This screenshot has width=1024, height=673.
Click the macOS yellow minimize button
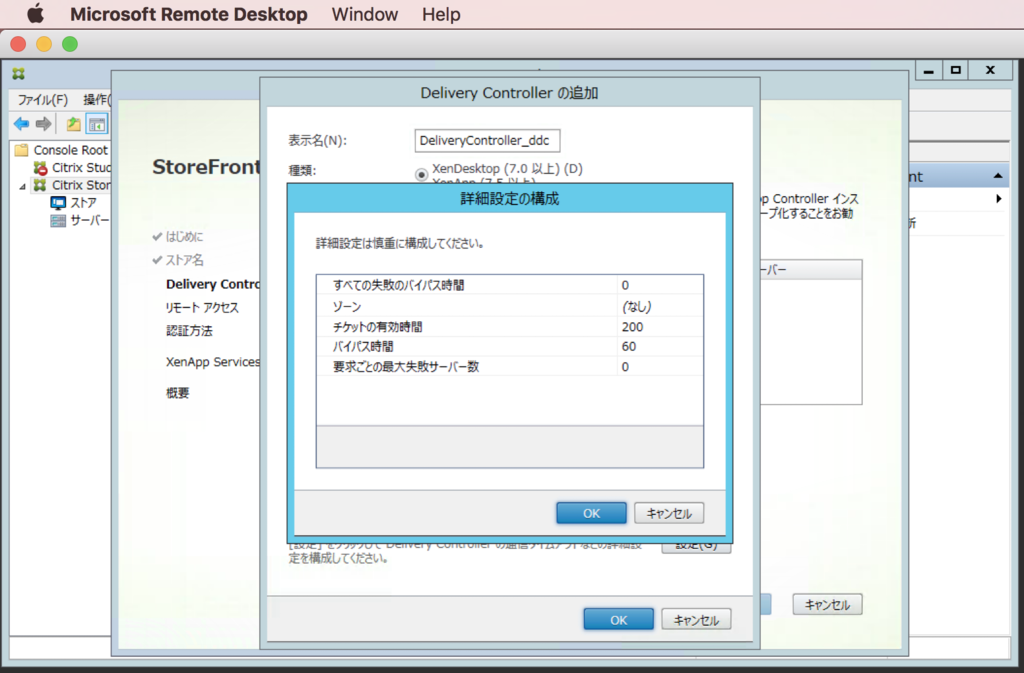coord(44,44)
